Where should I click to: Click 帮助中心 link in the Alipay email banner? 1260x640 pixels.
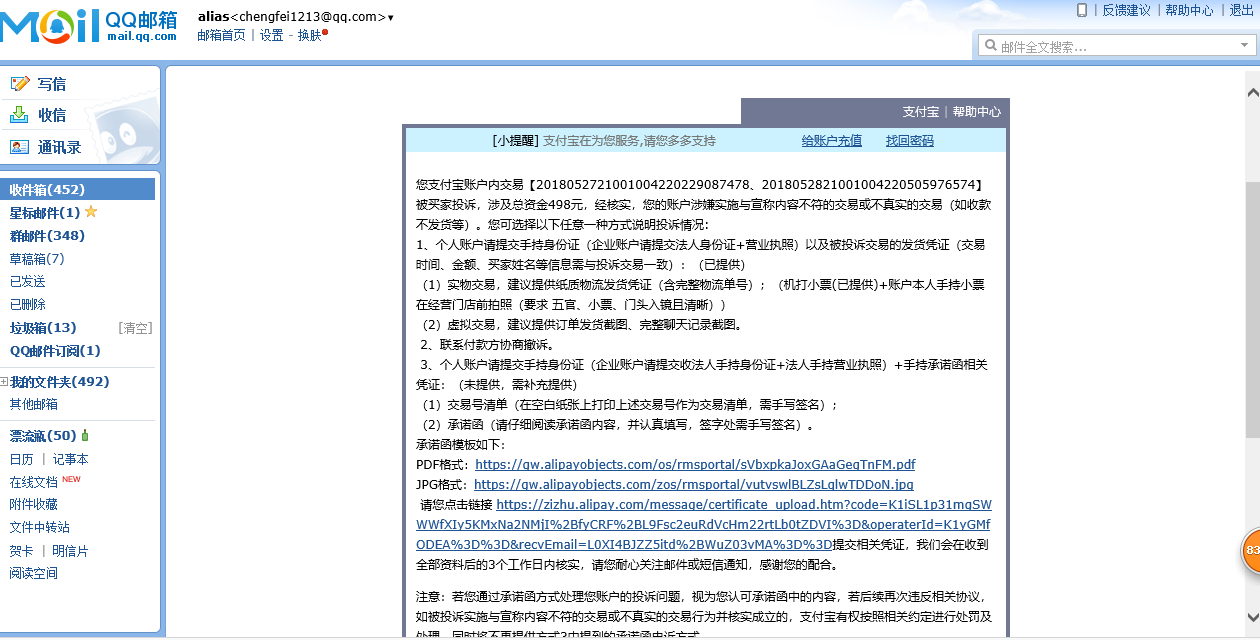coord(977,112)
